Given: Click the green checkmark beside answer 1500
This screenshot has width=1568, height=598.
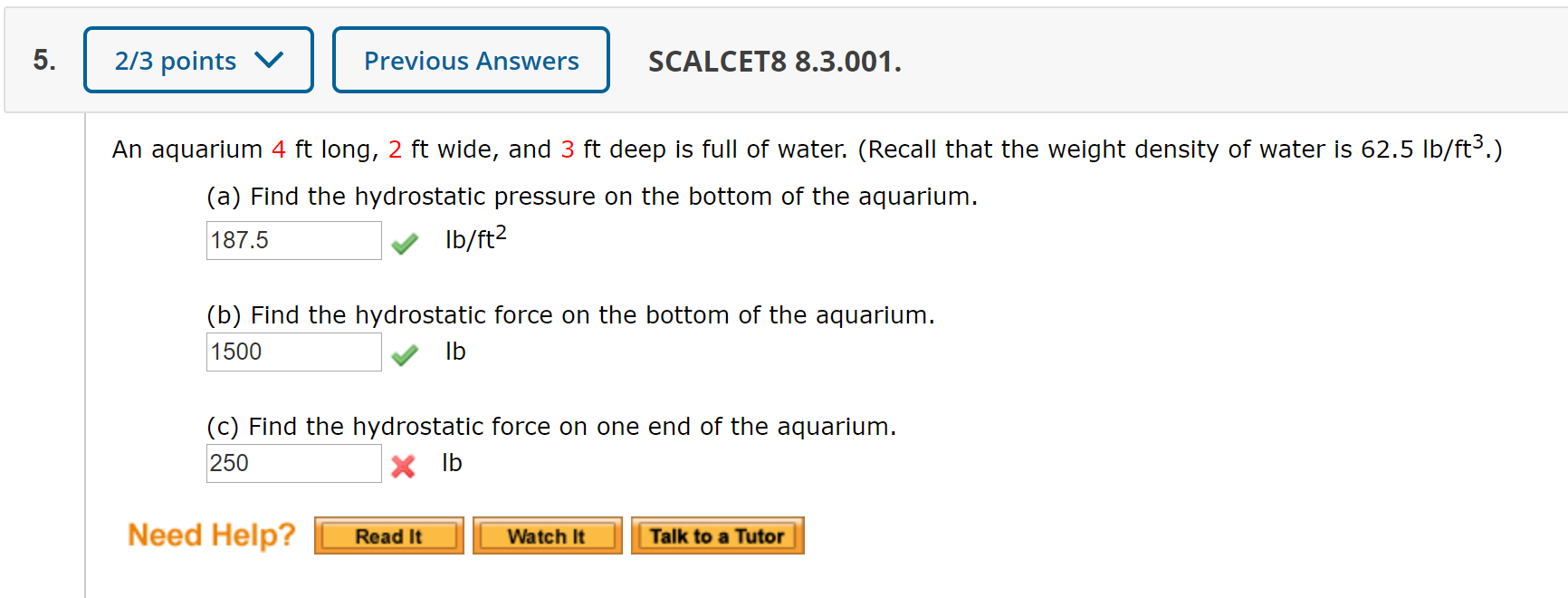Looking at the screenshot, I should pyautogui.click(x=405, y=354).
